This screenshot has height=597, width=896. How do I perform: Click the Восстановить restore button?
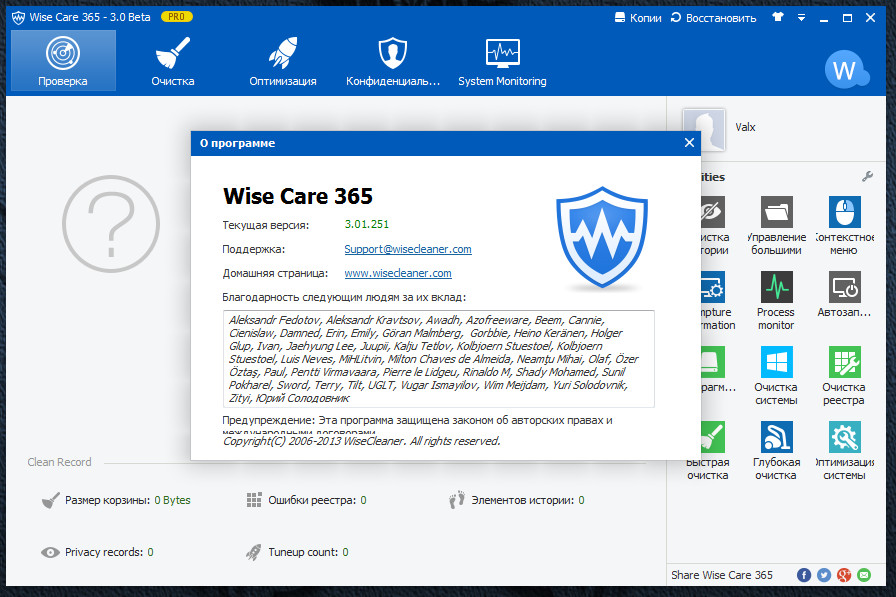point(713,18)
